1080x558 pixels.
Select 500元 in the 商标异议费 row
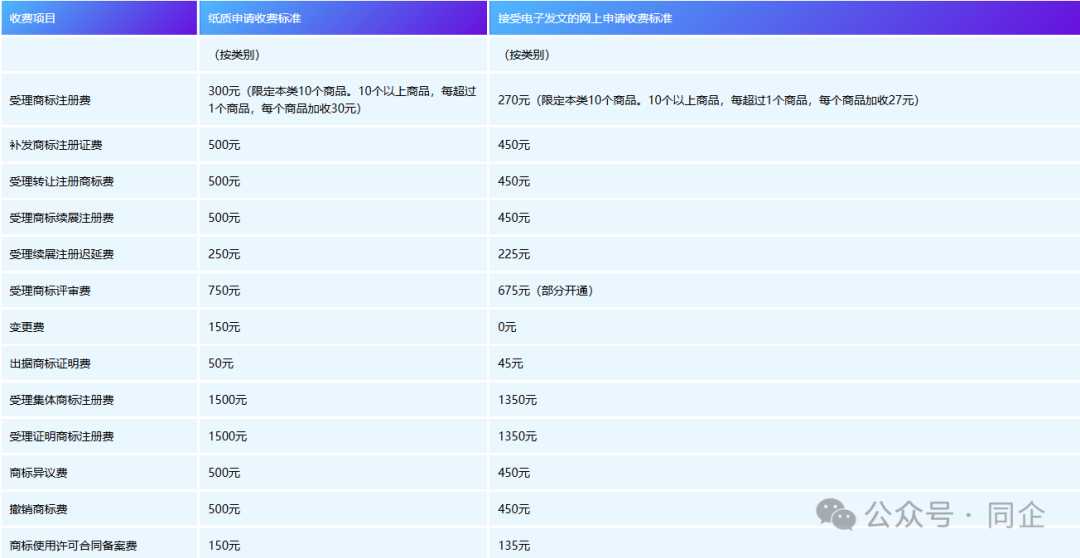point(225,473)
